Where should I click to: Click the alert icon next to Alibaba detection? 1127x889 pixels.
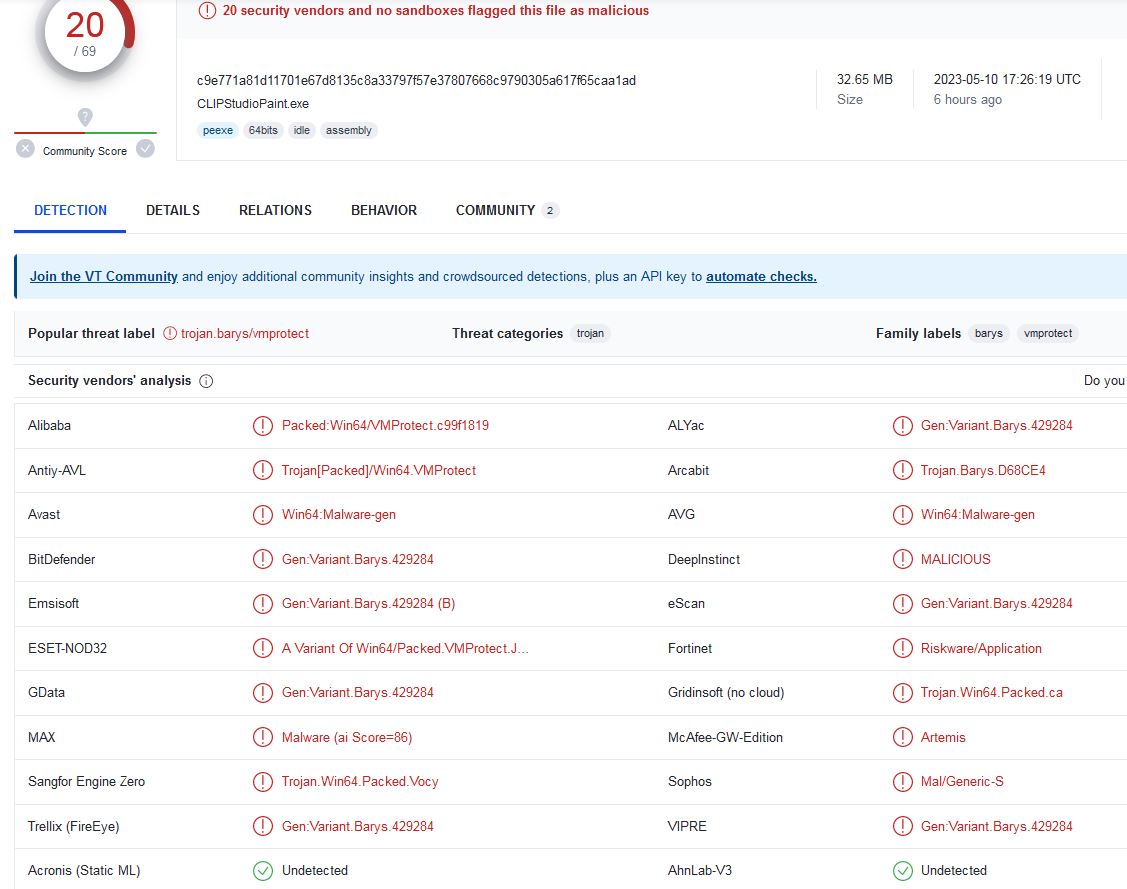(262, 426)
